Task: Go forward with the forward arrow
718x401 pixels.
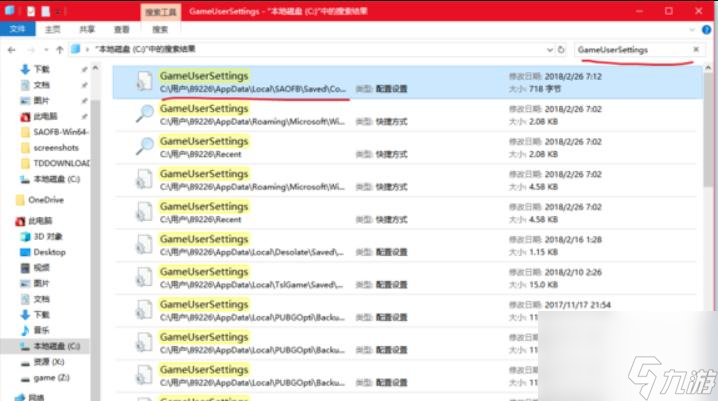Action: tap(31, 49)
